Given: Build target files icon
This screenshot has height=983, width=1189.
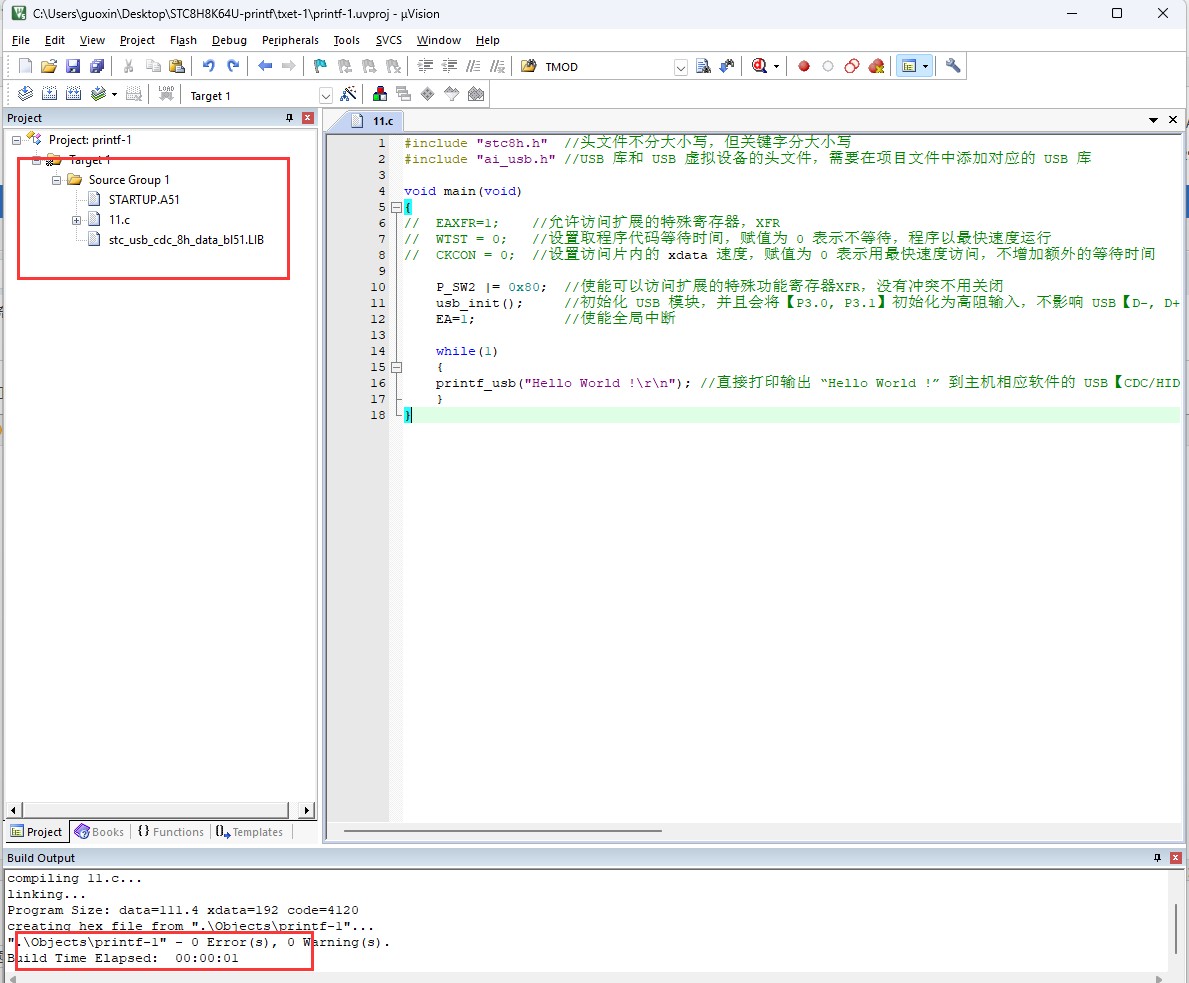Looking at the screenshot, I should (x=49, y=94).
